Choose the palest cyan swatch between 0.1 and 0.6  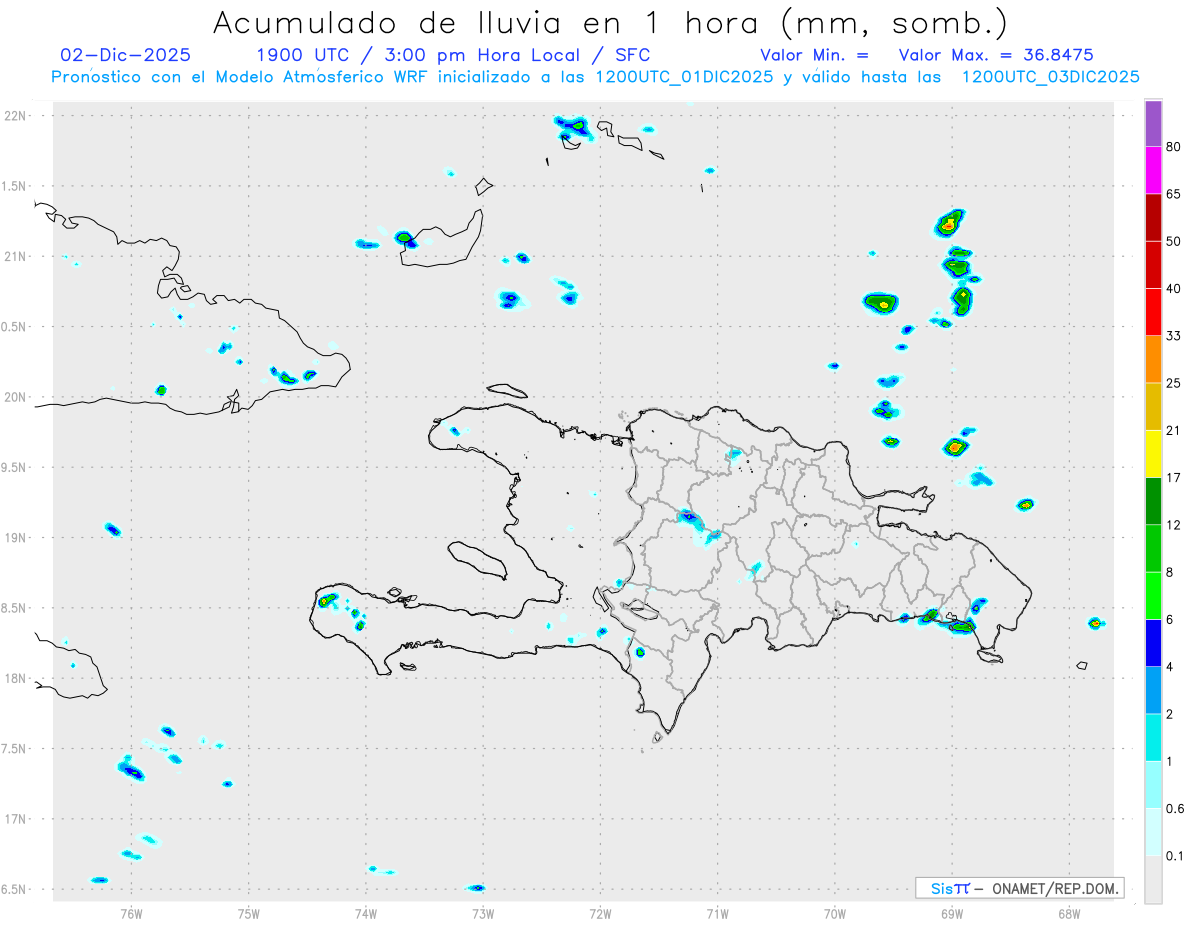[1153, 832]
